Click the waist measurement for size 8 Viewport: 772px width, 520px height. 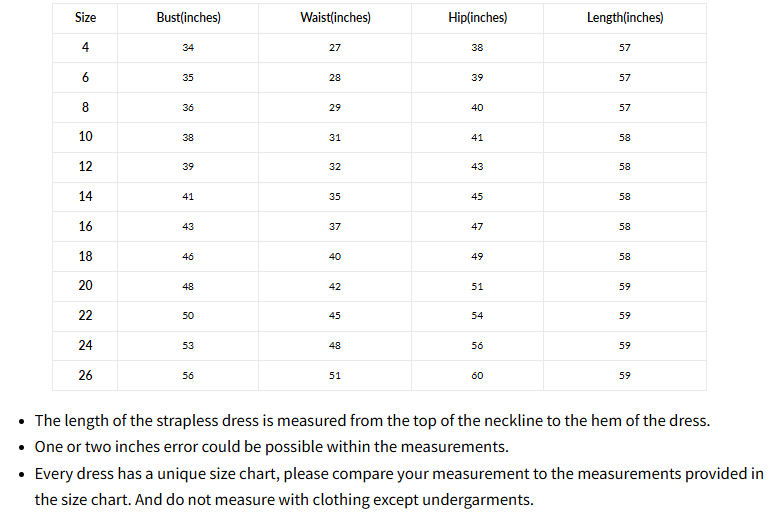[335, 108]
